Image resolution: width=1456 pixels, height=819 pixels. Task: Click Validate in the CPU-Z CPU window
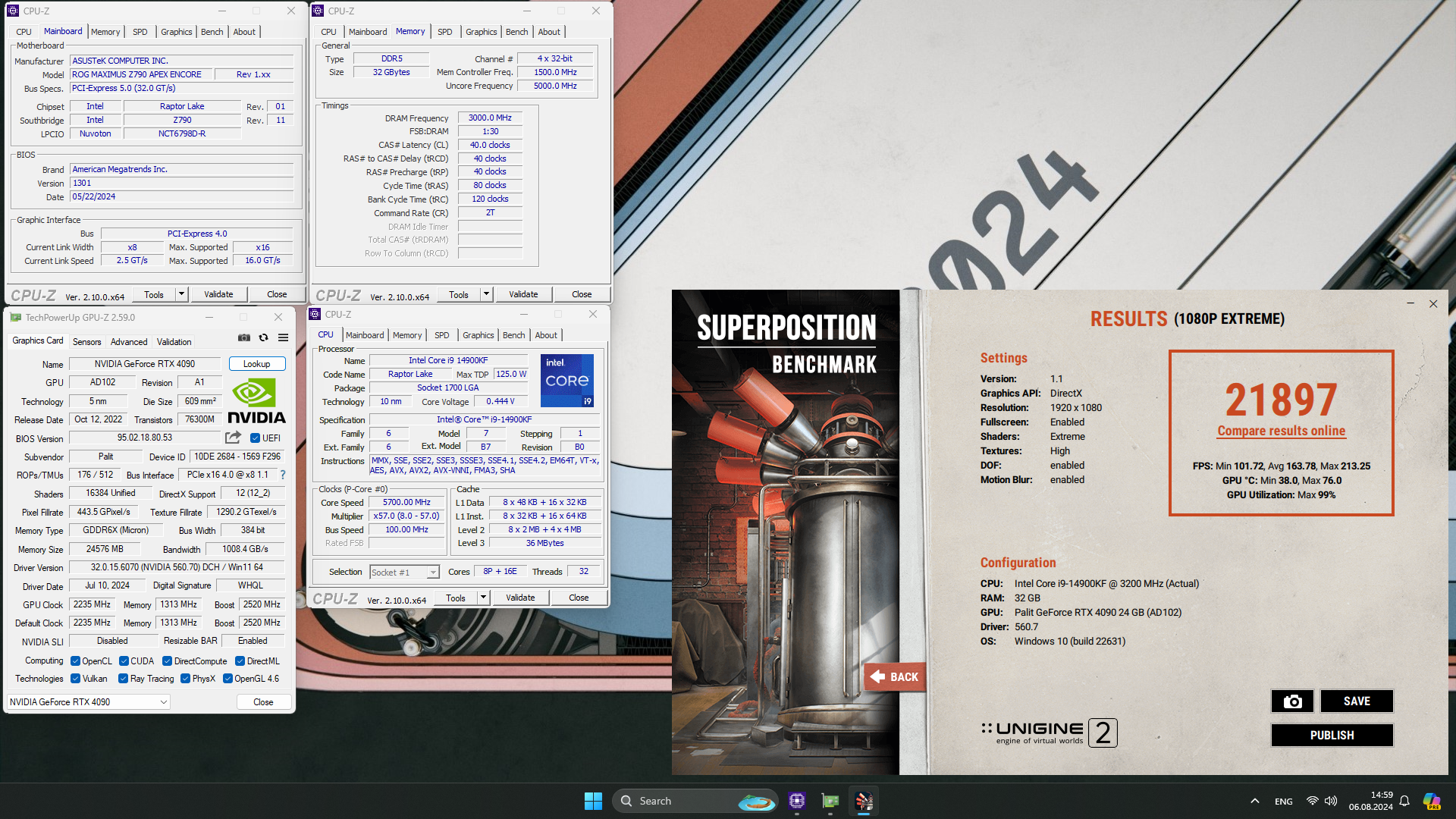520,598
